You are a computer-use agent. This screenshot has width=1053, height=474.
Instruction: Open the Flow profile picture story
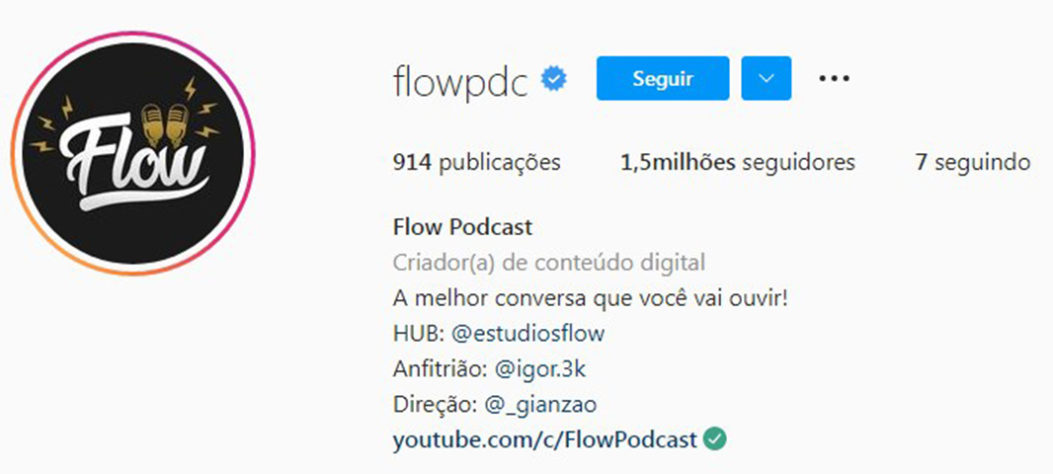(133, 153)
